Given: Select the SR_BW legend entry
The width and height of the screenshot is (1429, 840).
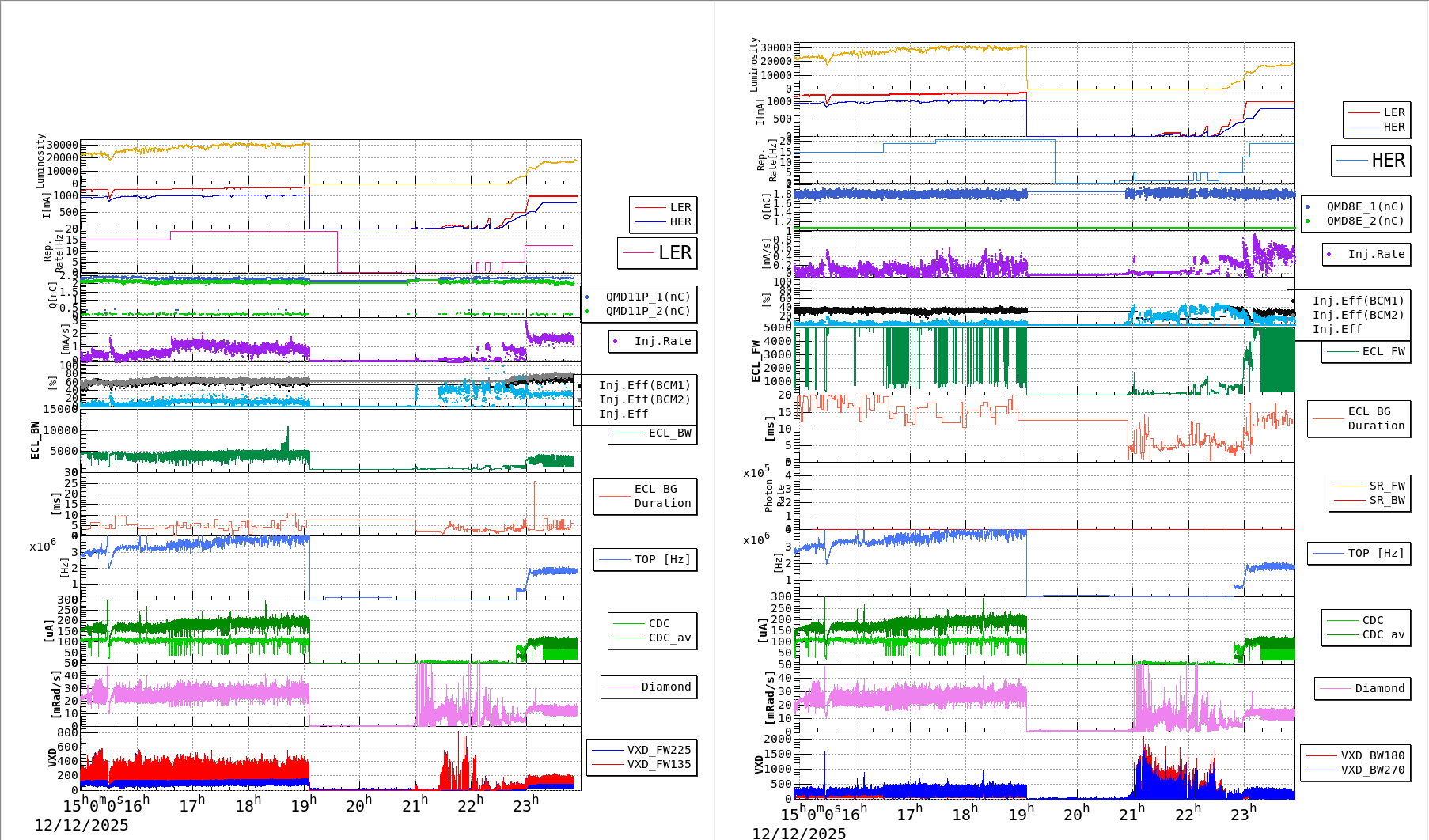Looking at the screenshot, I should click(1387, 500).
